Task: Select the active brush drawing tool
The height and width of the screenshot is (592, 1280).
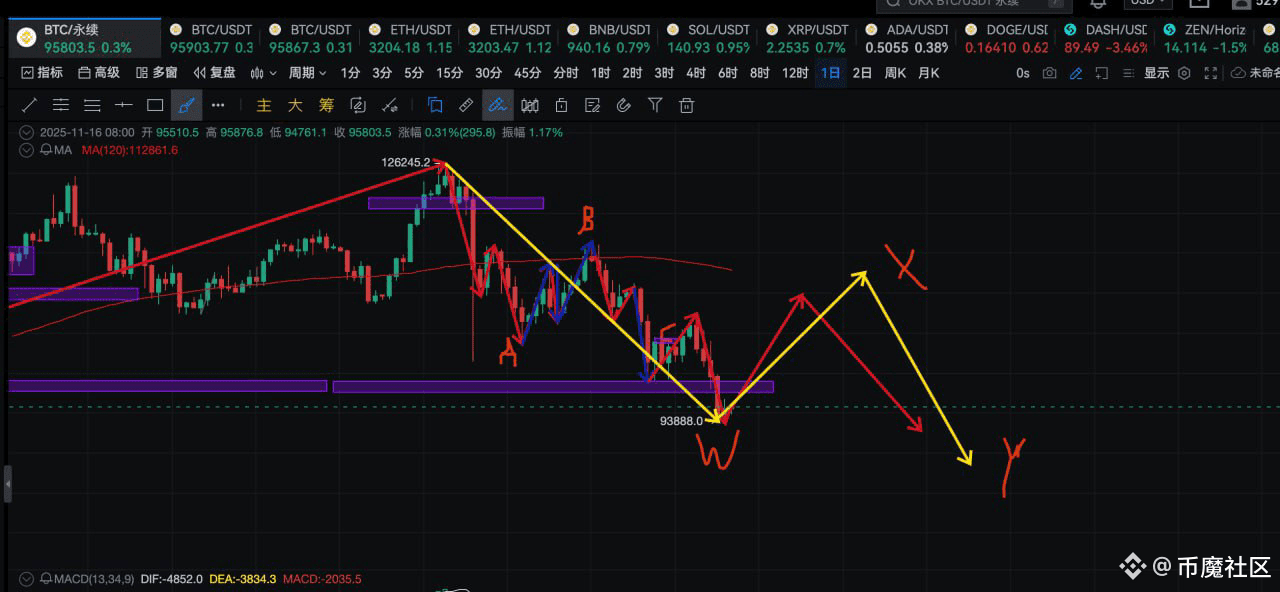Action: click(x=186, y=105)
